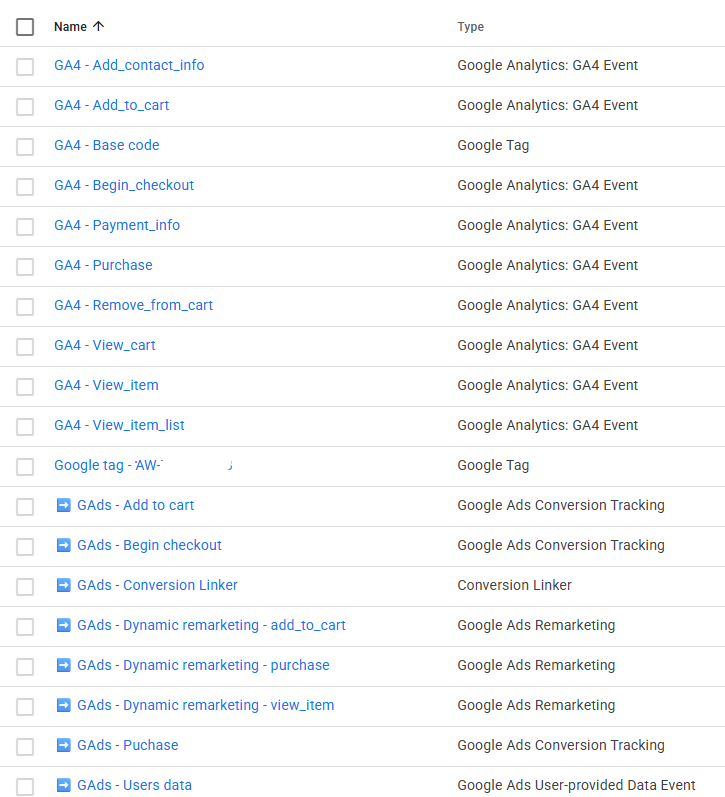Screen dimensions: 725x797
Task: Check the GA4 - Add_to_cart row checkbox
Action: coord(25,107)
